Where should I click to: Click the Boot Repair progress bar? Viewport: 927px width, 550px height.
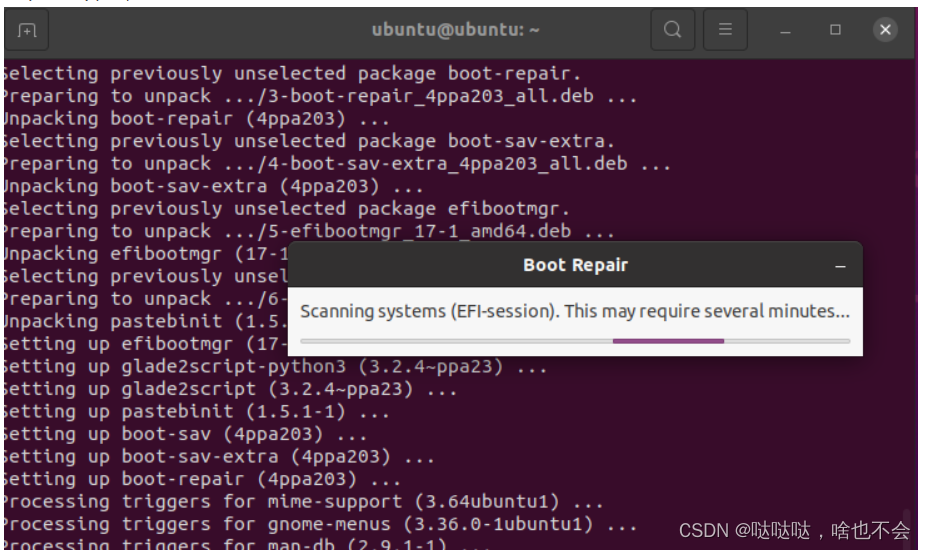click(575, 341)
